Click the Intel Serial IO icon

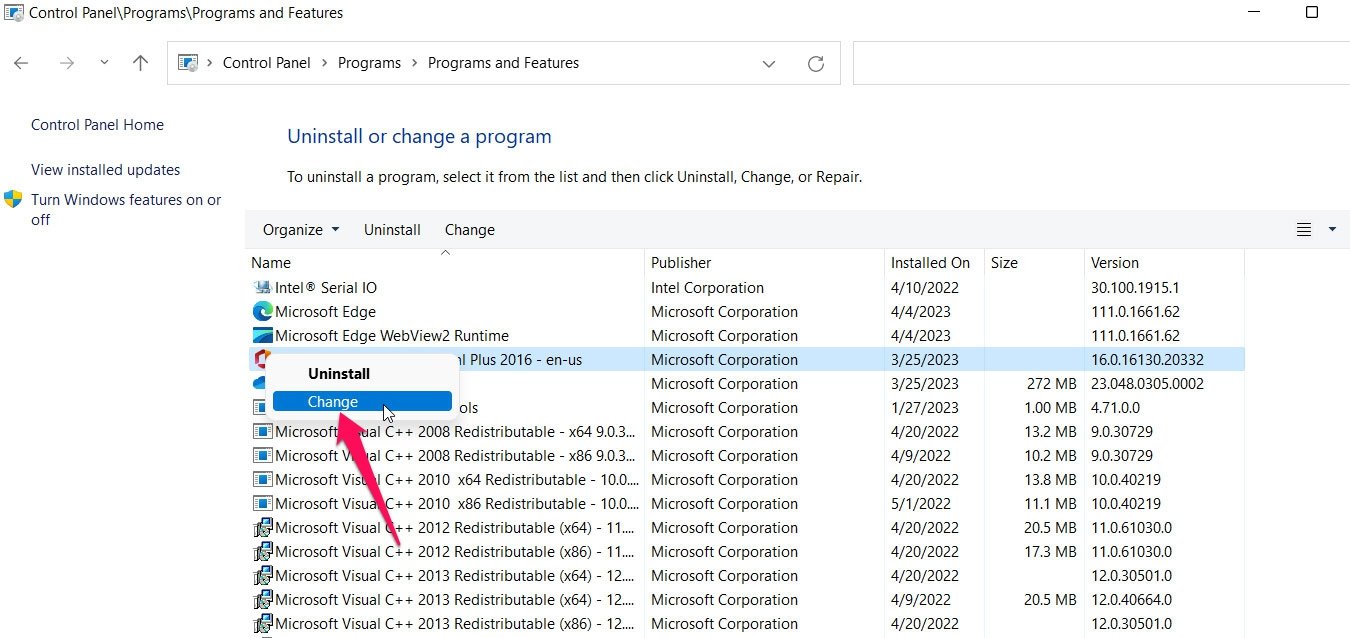point(262,288)
